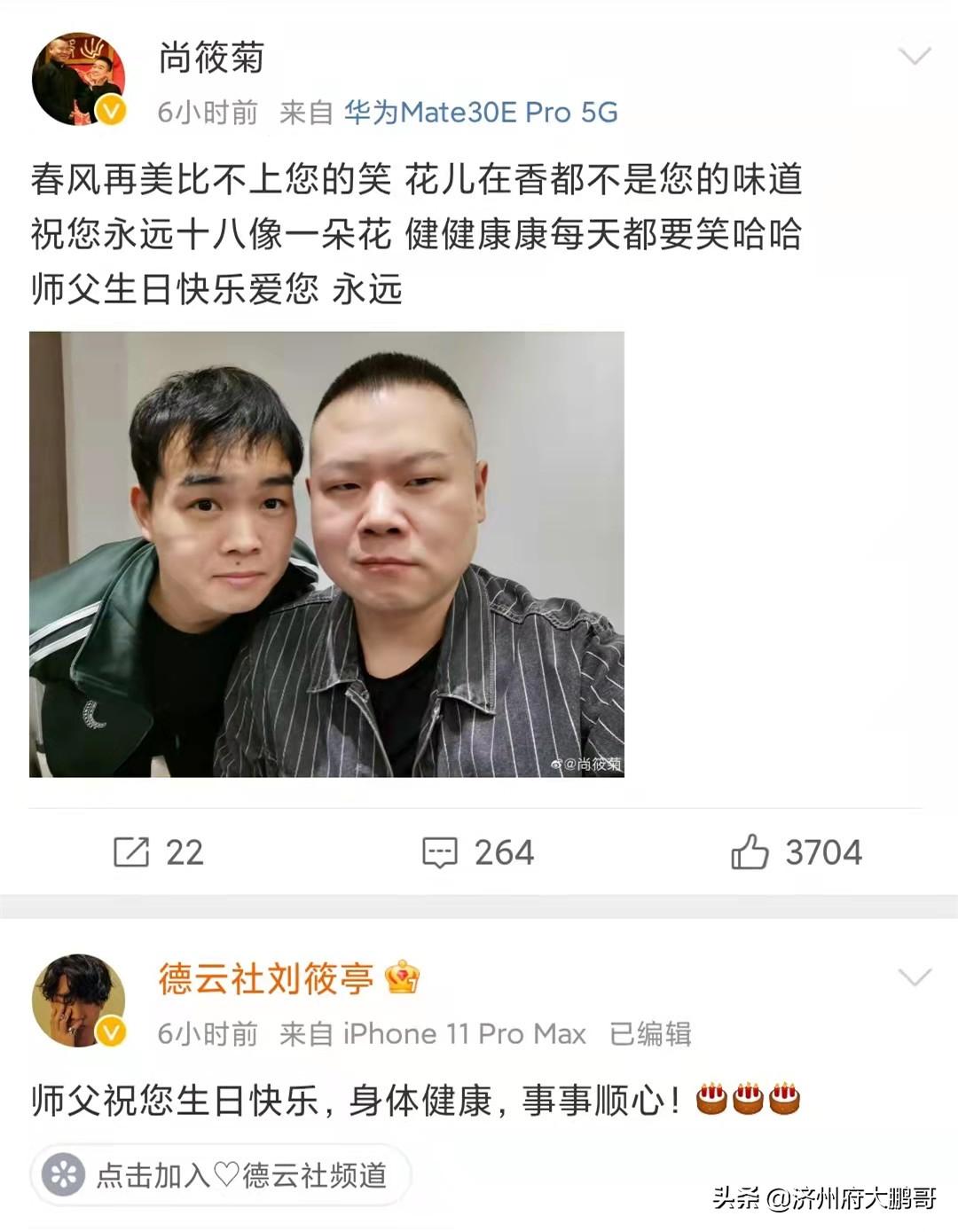Image resolution: width=958 pixels, height=1232 pixels.
Task: Expand the chevron menu on 刘筱亭's post
Action: pyautogui.click(x=914, y=977)
